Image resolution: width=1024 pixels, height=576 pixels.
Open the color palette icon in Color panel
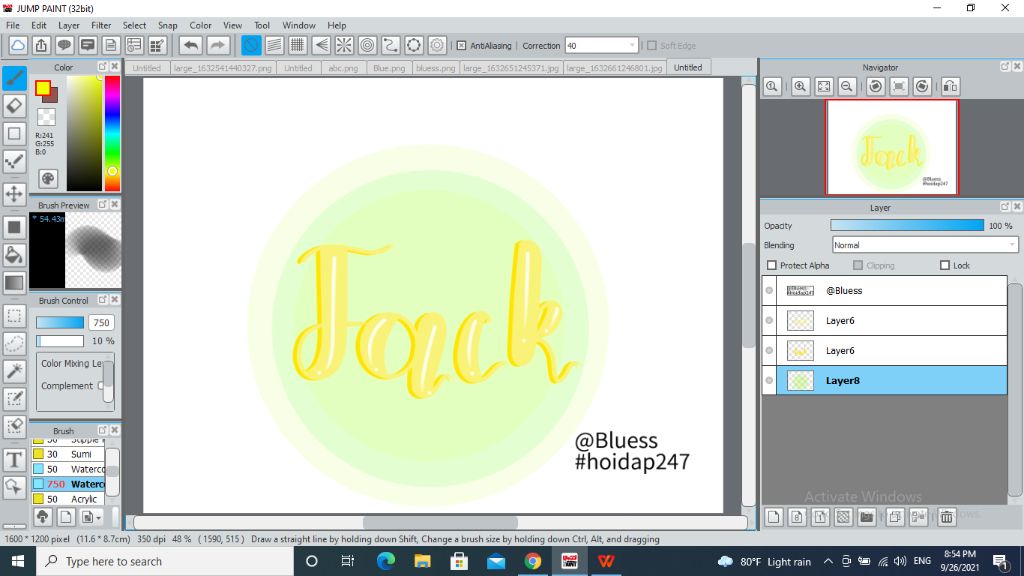(48, 178)
